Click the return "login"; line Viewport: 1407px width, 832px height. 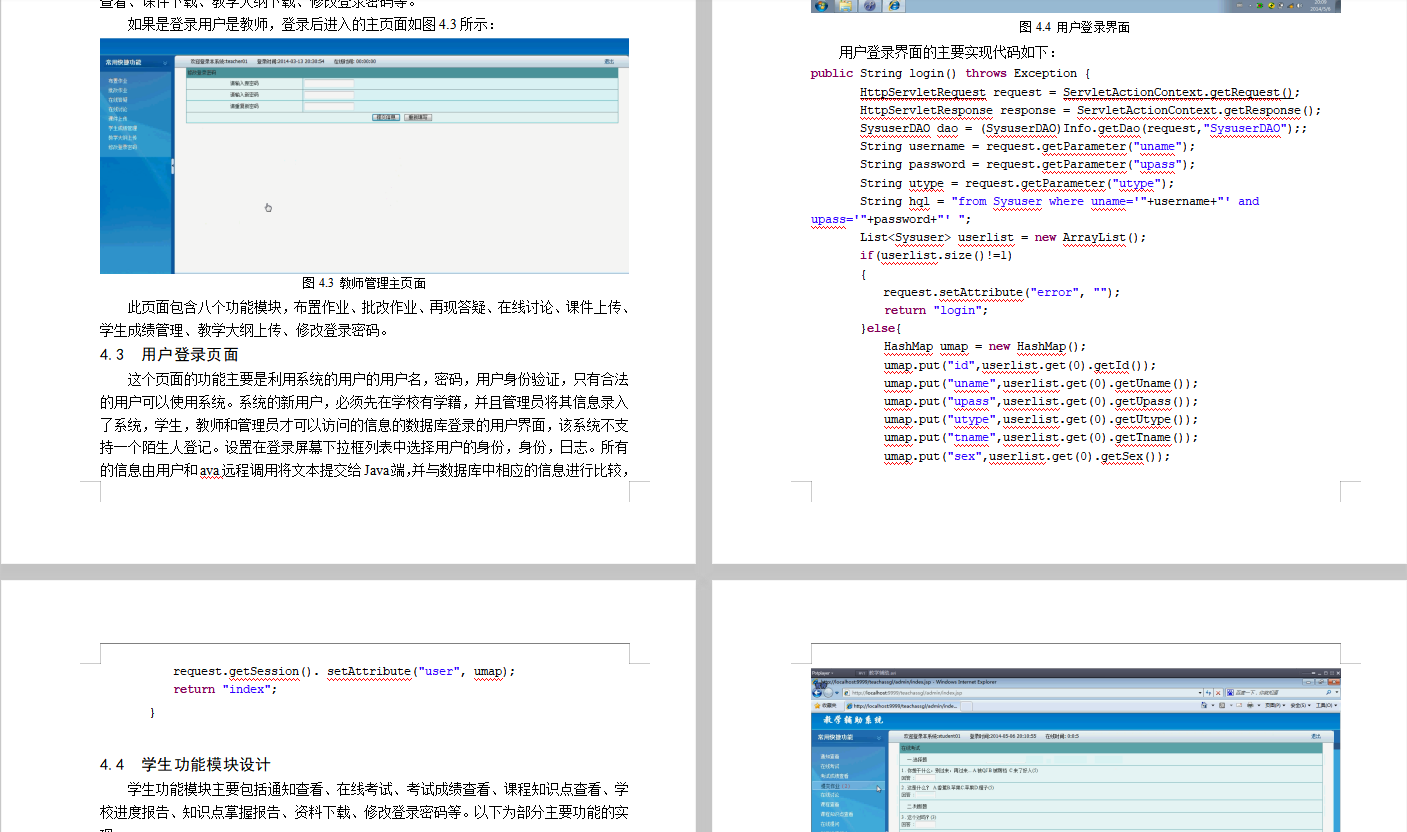(936, 310)
